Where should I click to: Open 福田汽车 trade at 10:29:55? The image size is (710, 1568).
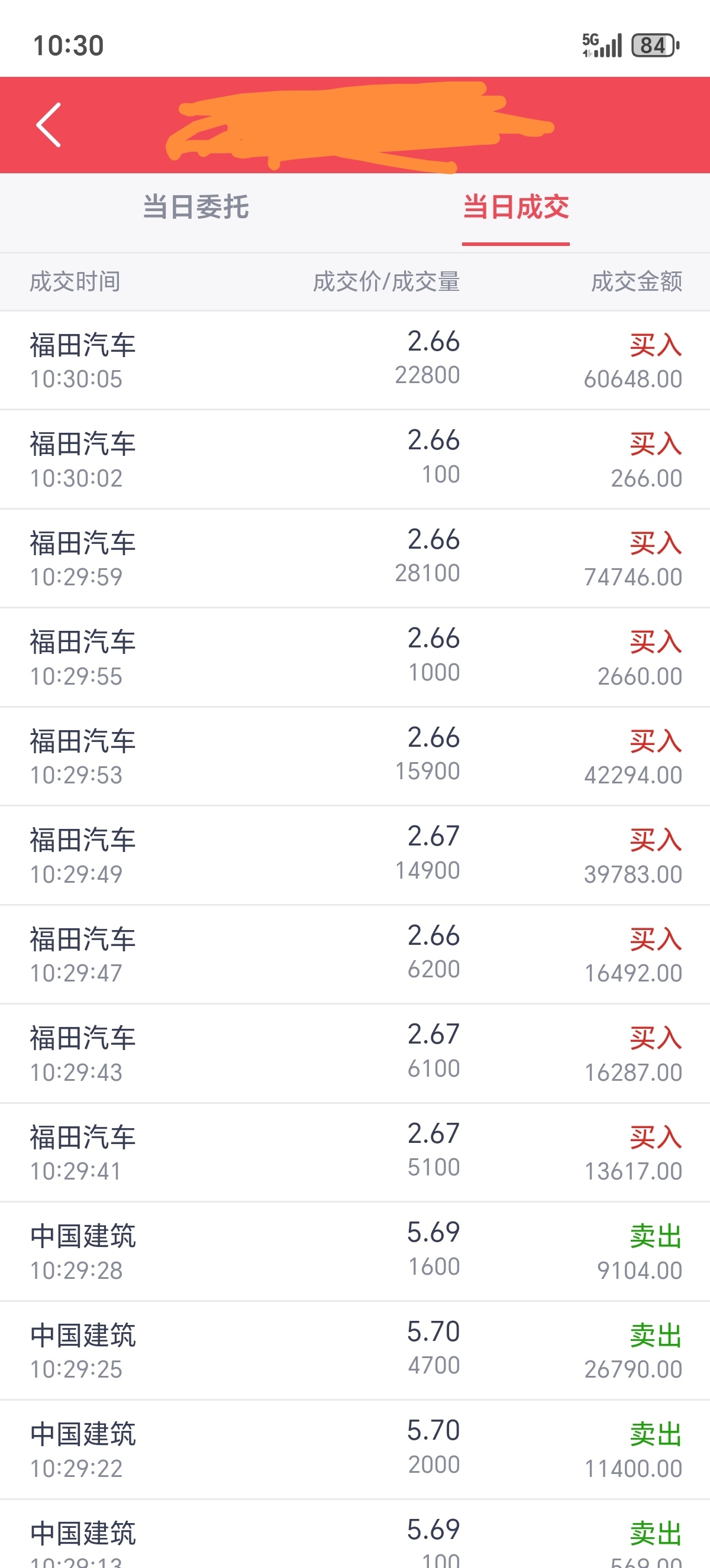click(355, 657)
